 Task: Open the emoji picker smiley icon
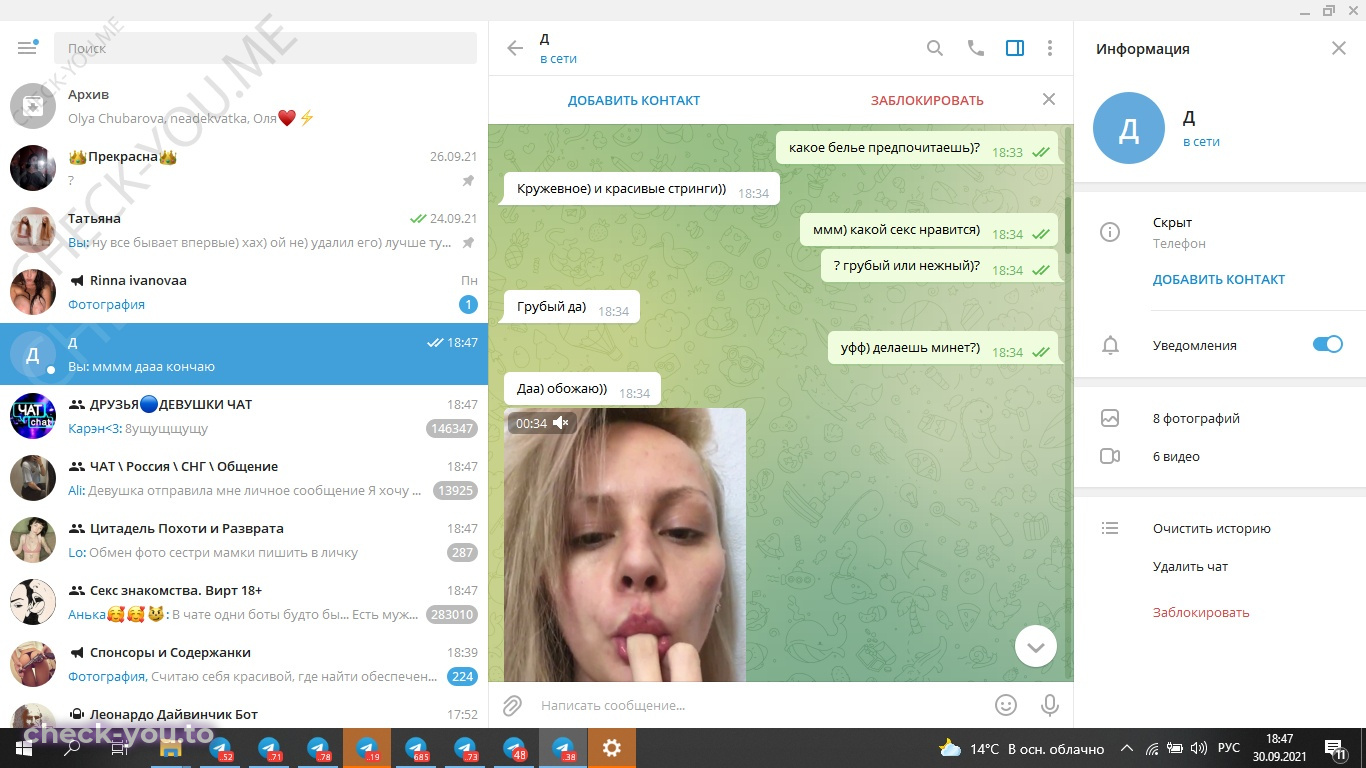point(1006,705)
